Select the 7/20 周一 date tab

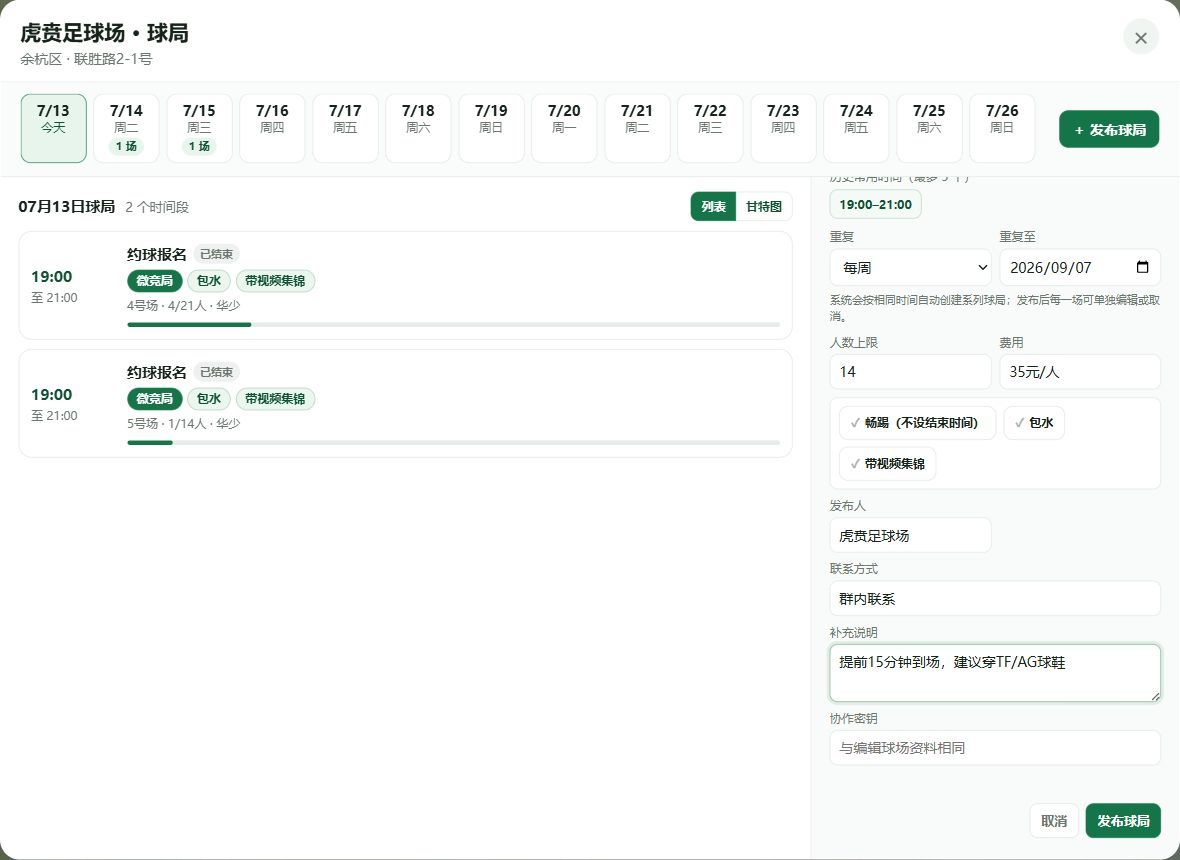tap(564, 128)
